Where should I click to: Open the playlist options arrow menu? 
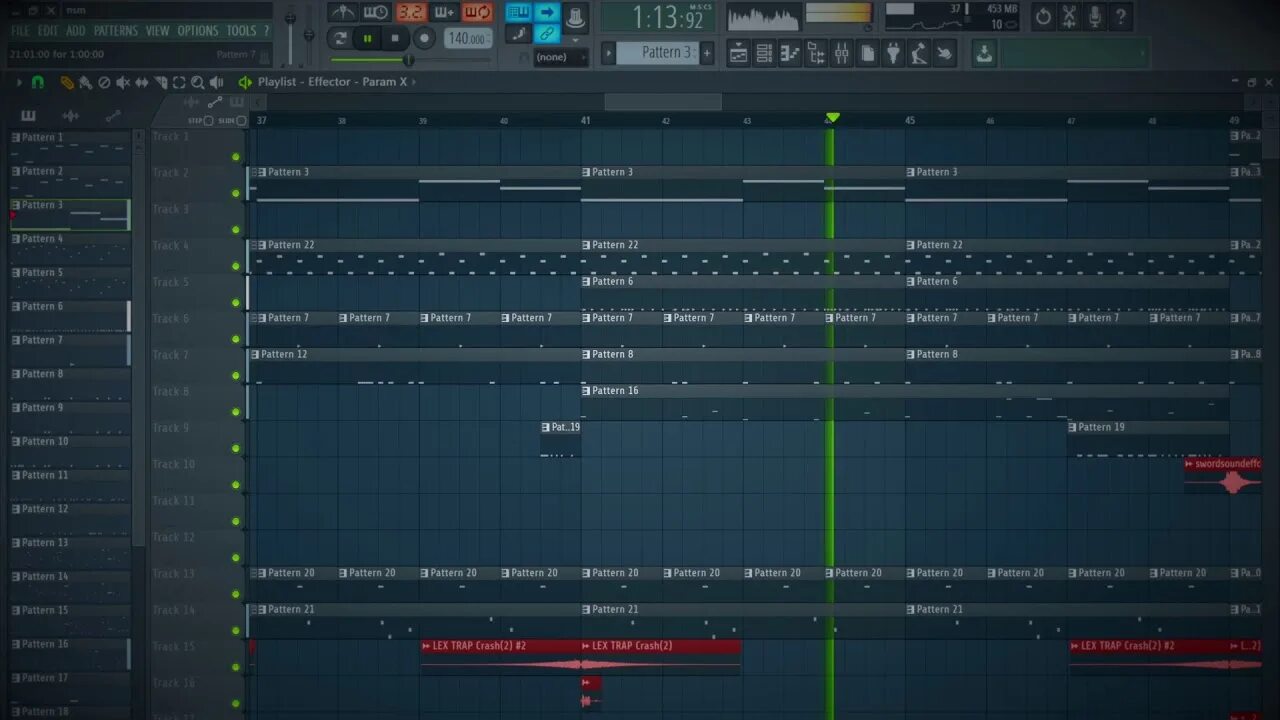coord(18,82)
